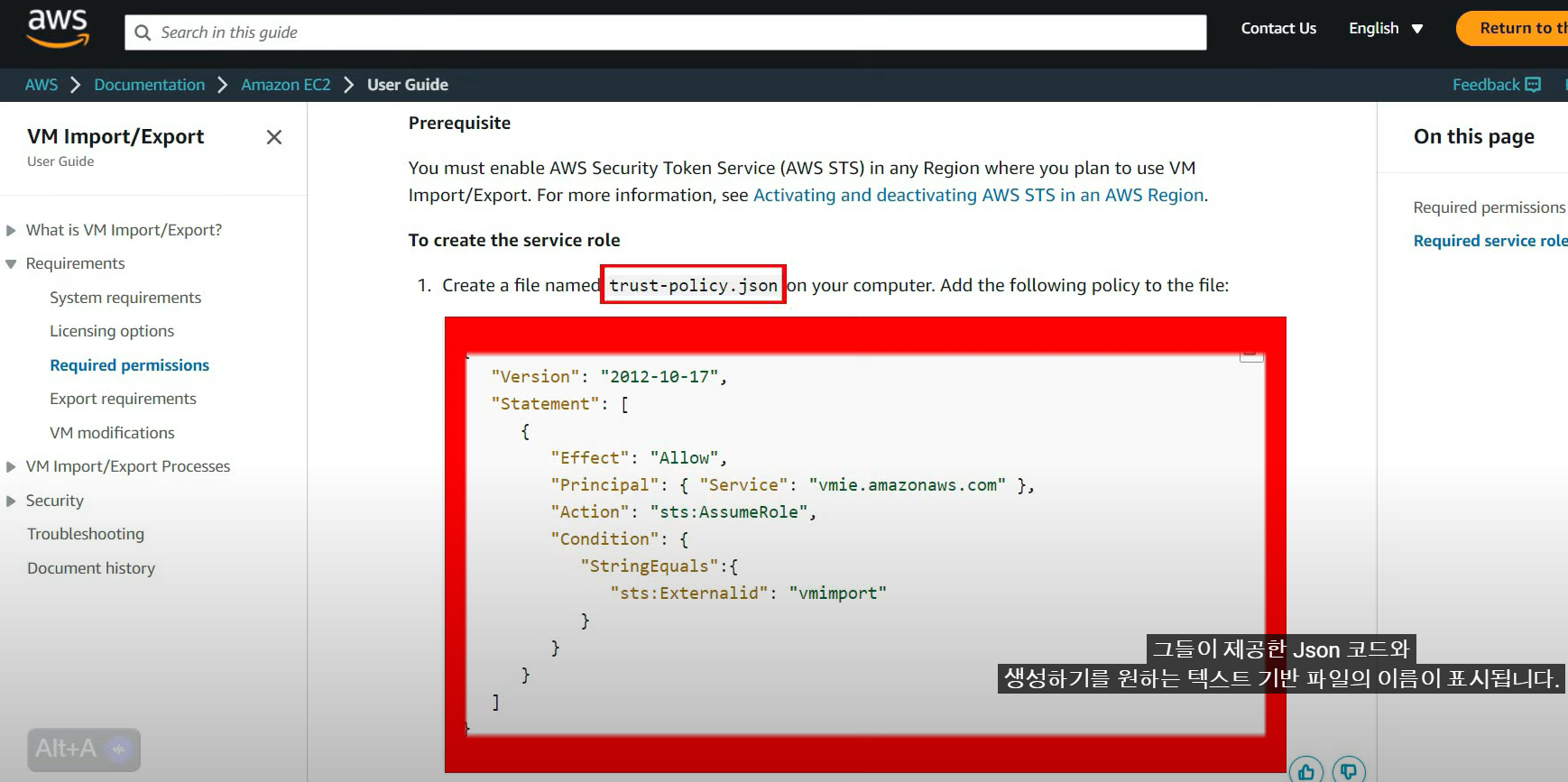This screenshot has width=1568, height=782.
Task: Open VM modifications page
Action: point(112,433)
